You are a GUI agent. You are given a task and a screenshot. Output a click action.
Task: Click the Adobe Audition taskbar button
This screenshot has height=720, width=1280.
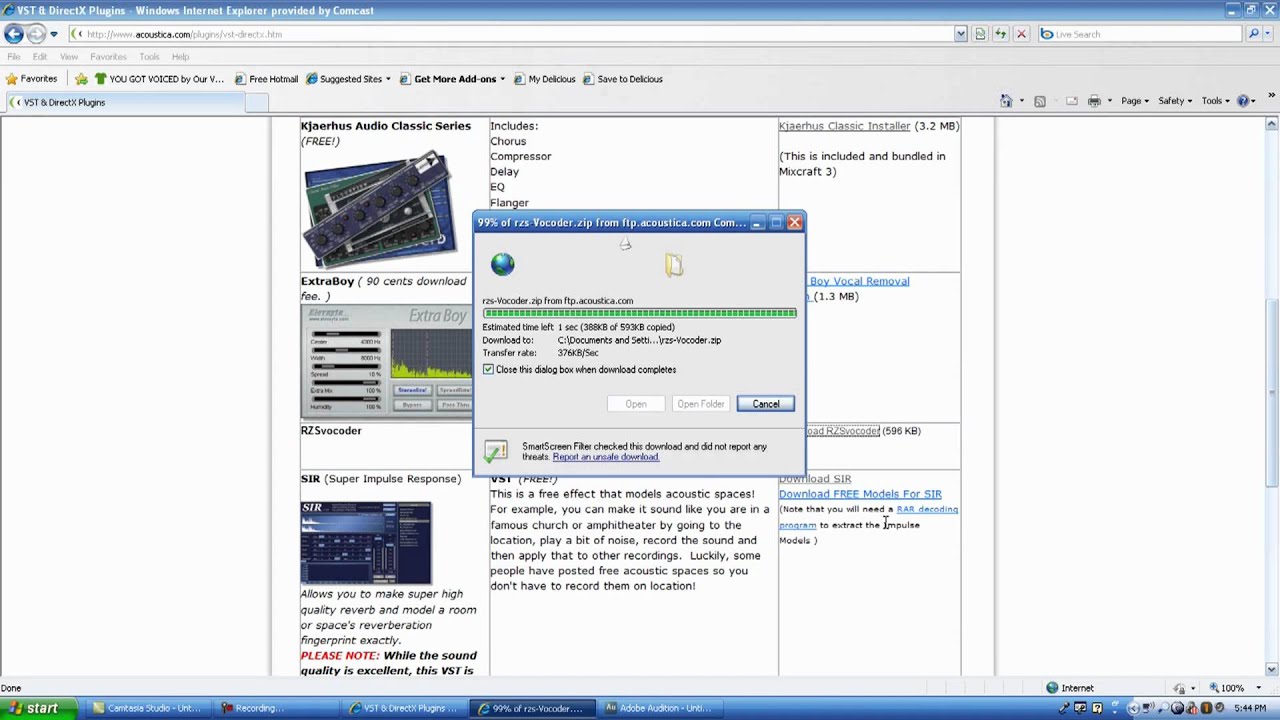click(x=658, y=708)
